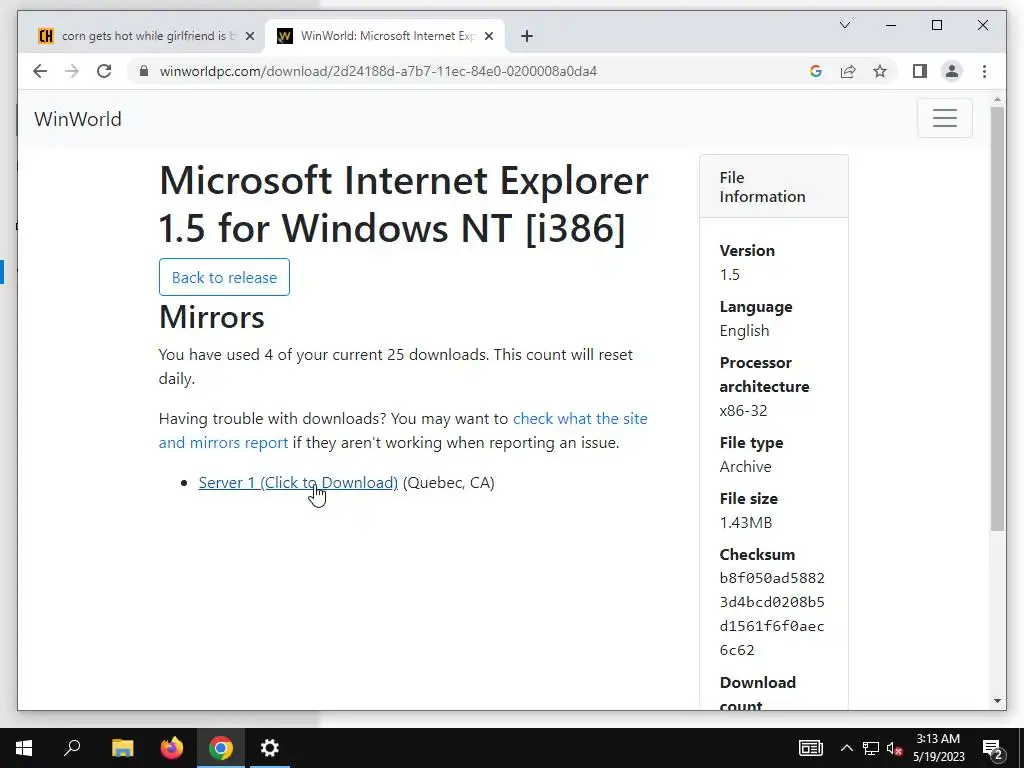Viewport: 1024px width, 768px height.
Task: Click the 'English' language value
Action: click(x=744, y=330)
